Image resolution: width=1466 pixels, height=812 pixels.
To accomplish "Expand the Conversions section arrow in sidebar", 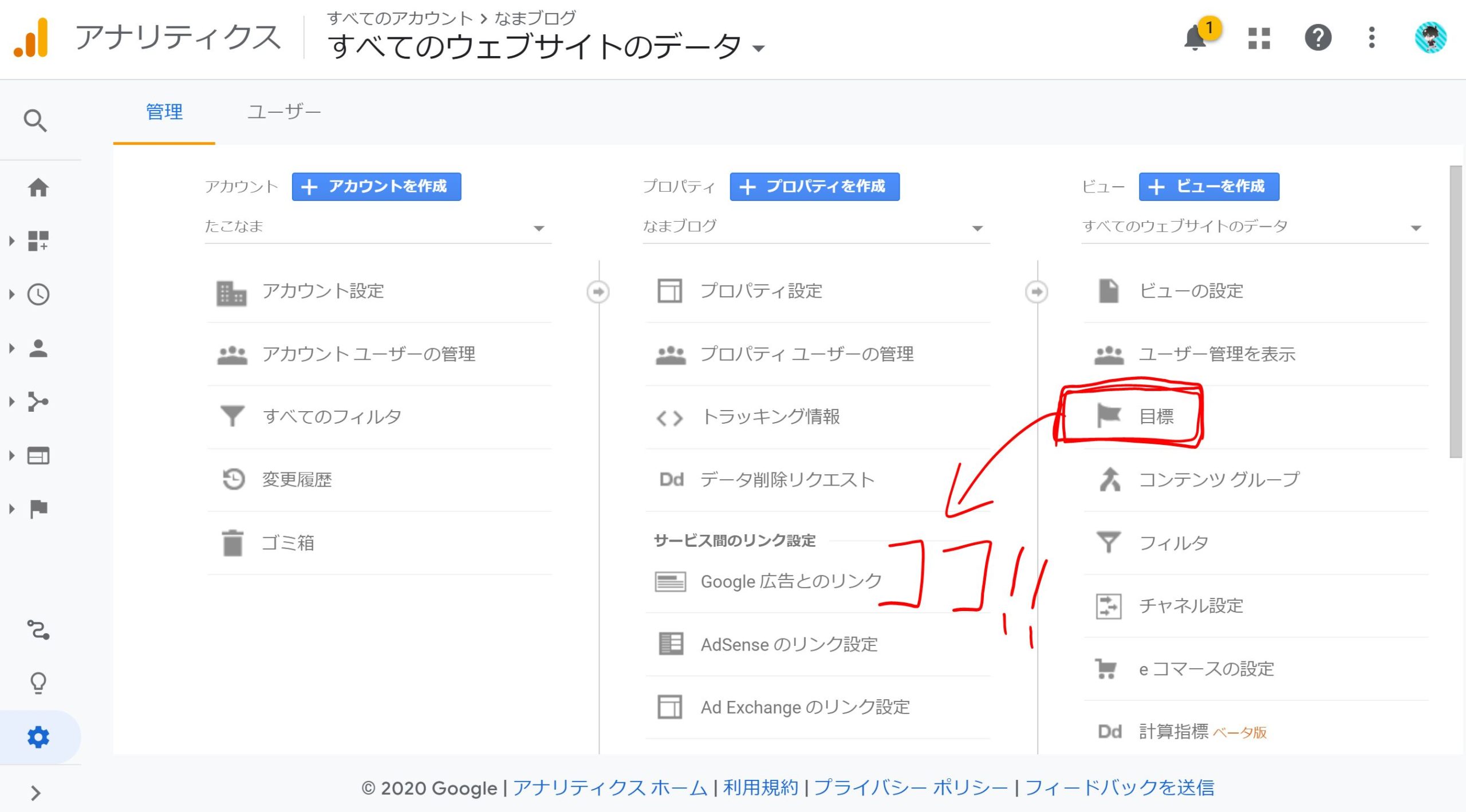I will 11,509.
